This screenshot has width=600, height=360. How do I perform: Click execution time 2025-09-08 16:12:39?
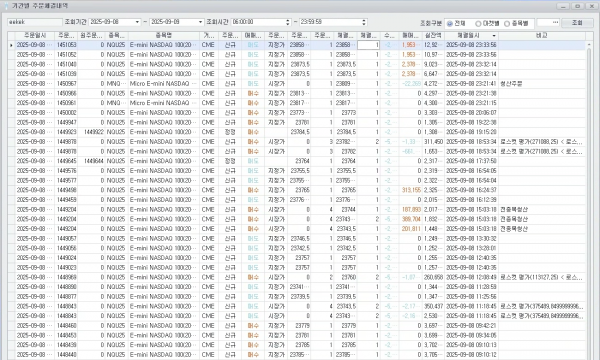(471, 200)
